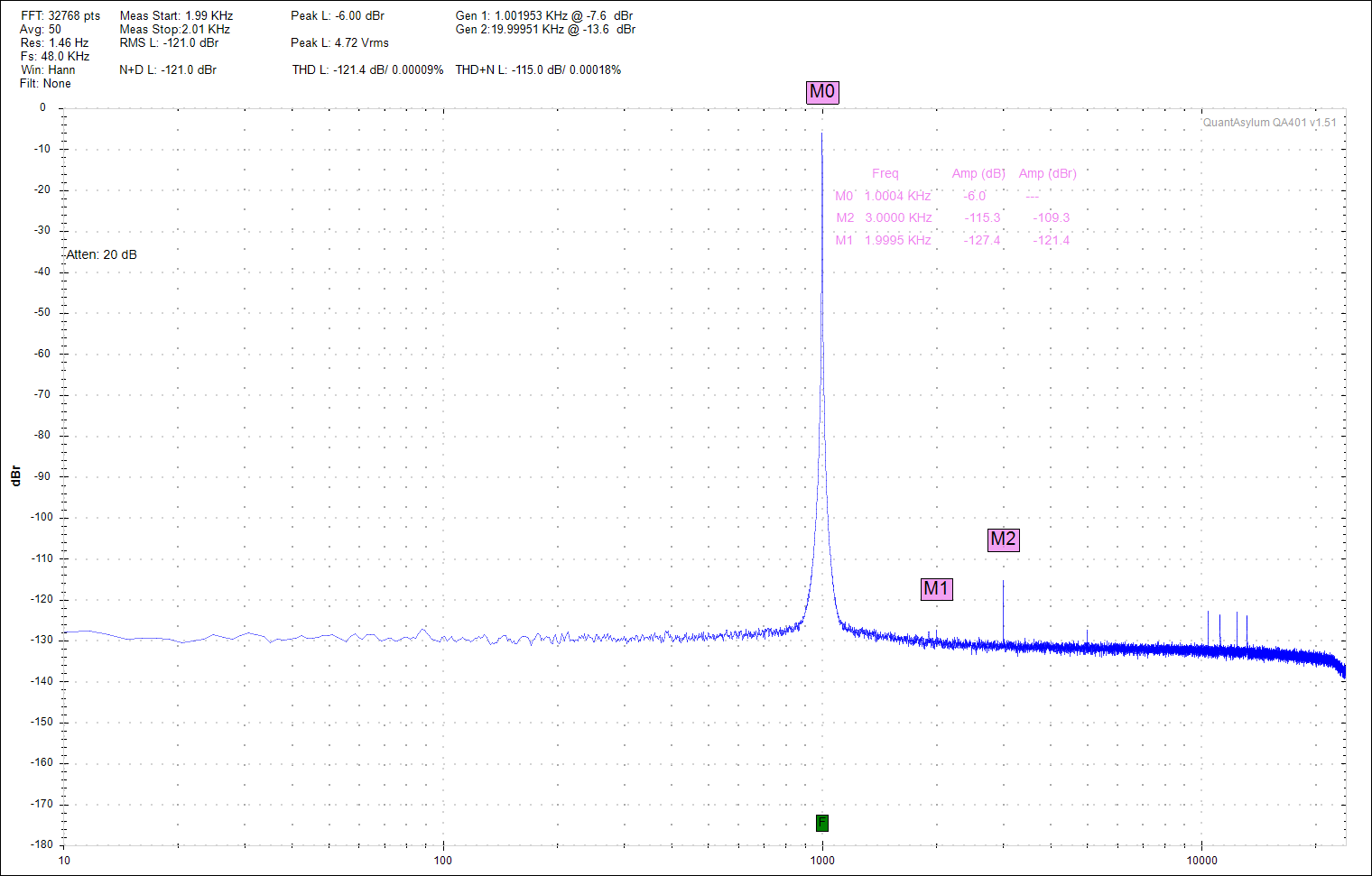
Task: Click the -180 tick label on y-axis
Action: [x=42, y=845]
